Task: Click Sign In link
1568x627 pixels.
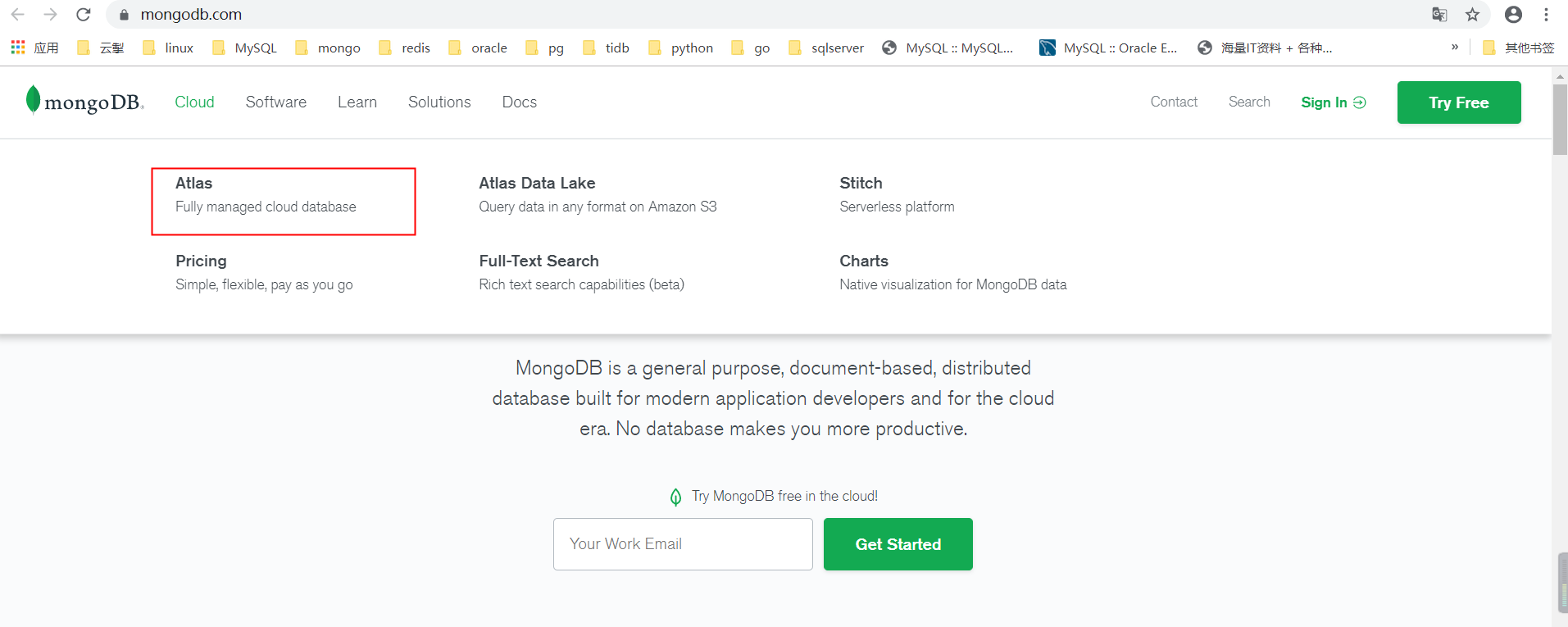Action: tap(1334, 102)
